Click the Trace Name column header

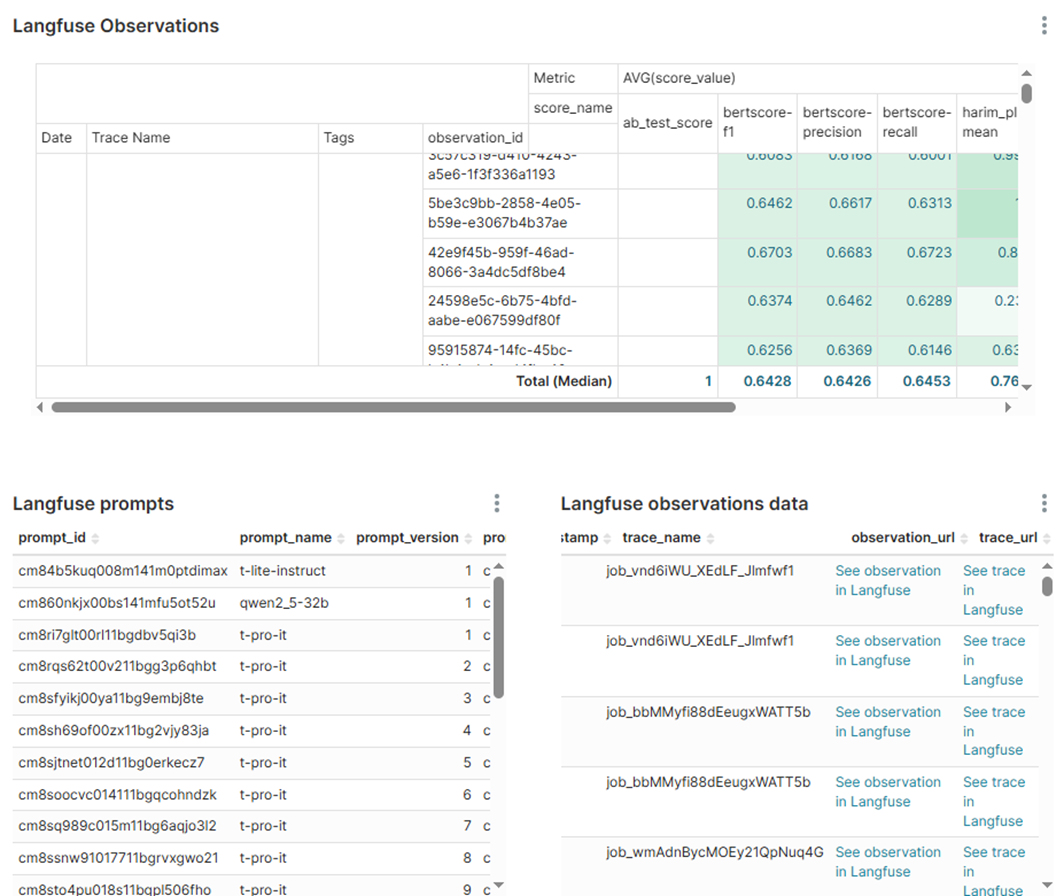coord(131,138)
